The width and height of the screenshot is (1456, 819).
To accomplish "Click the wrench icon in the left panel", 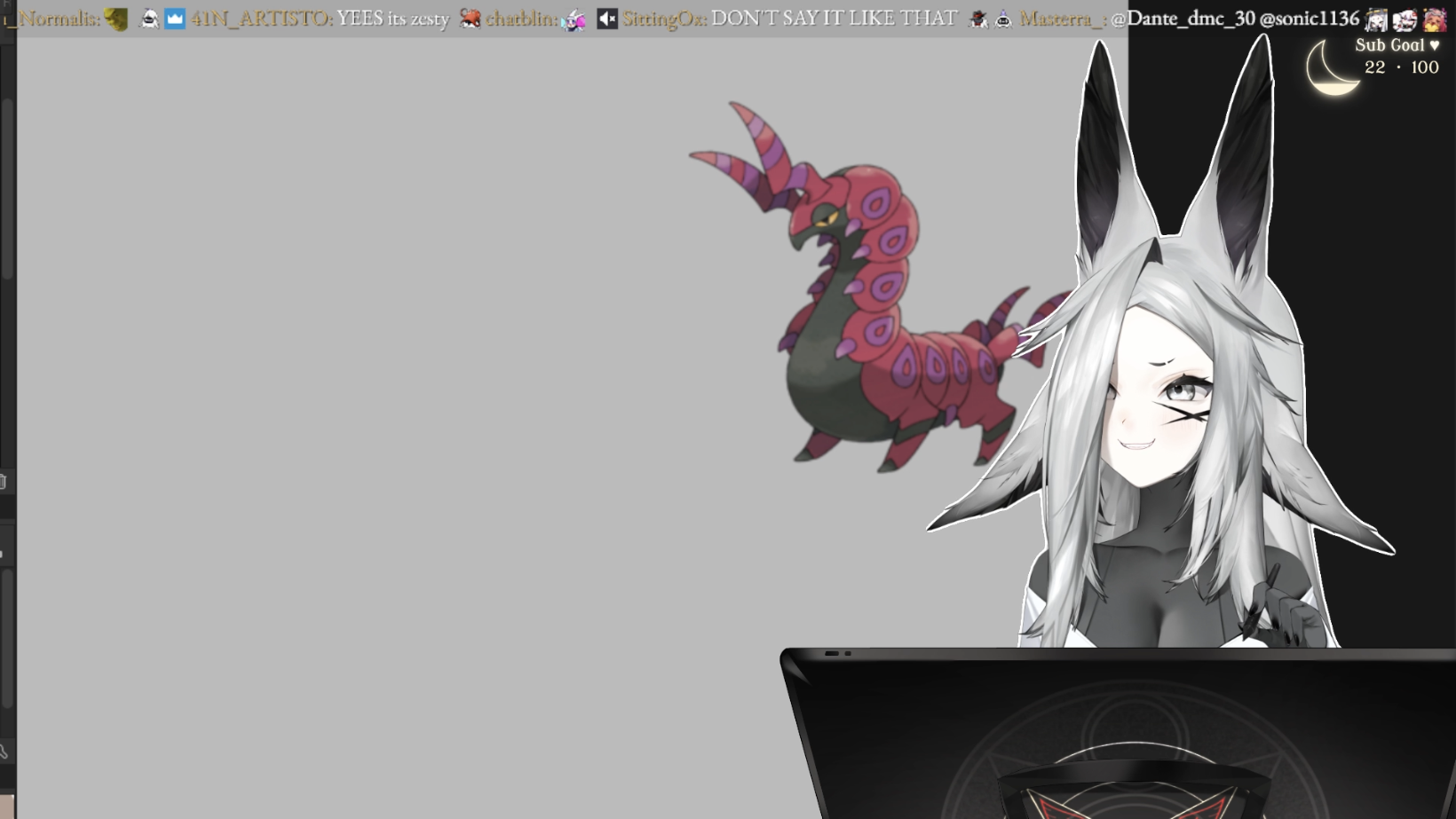I will [x=4, y=752].
